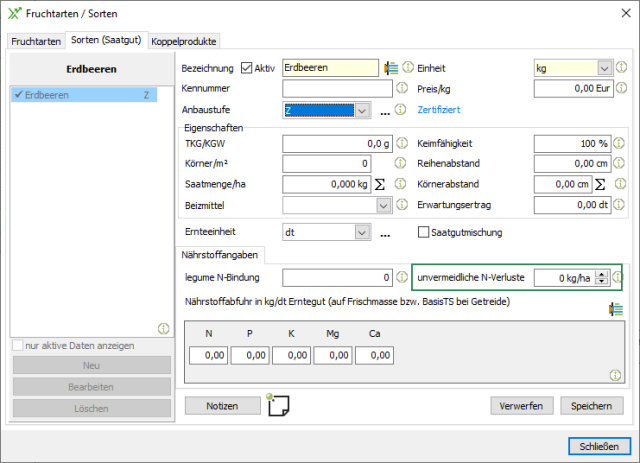Click the ellipsis button next to Anbaustufe
Viewport: 640px width, 463px height.
385,110
